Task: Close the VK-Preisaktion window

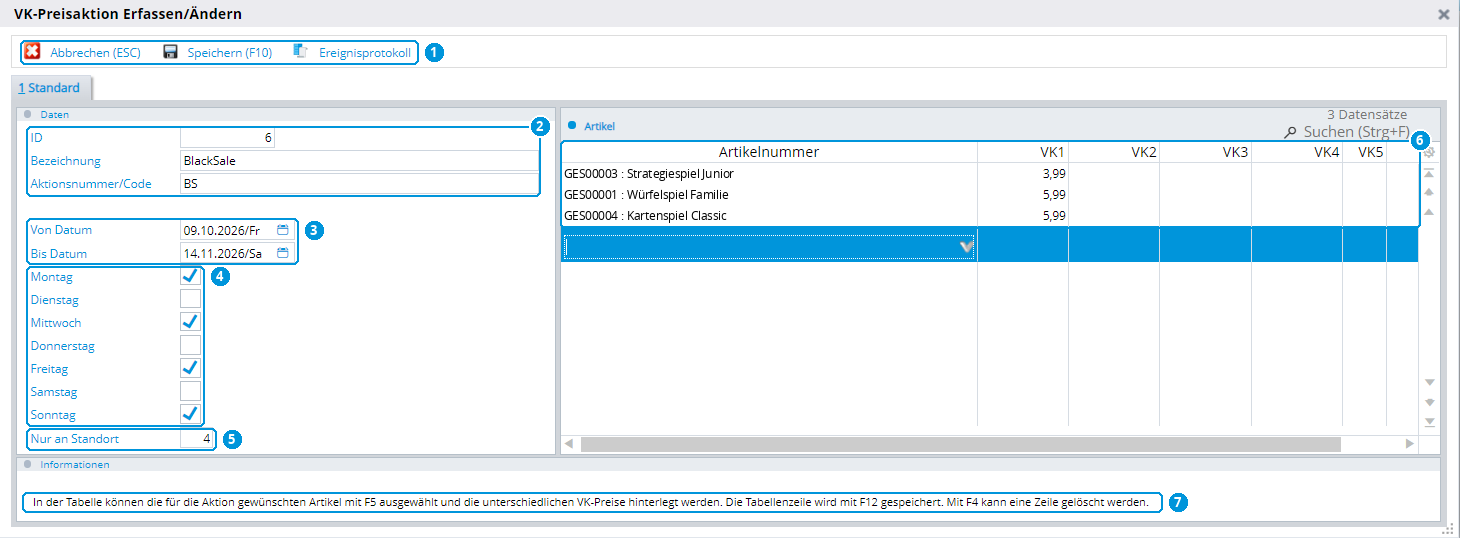Action: 1443,15
